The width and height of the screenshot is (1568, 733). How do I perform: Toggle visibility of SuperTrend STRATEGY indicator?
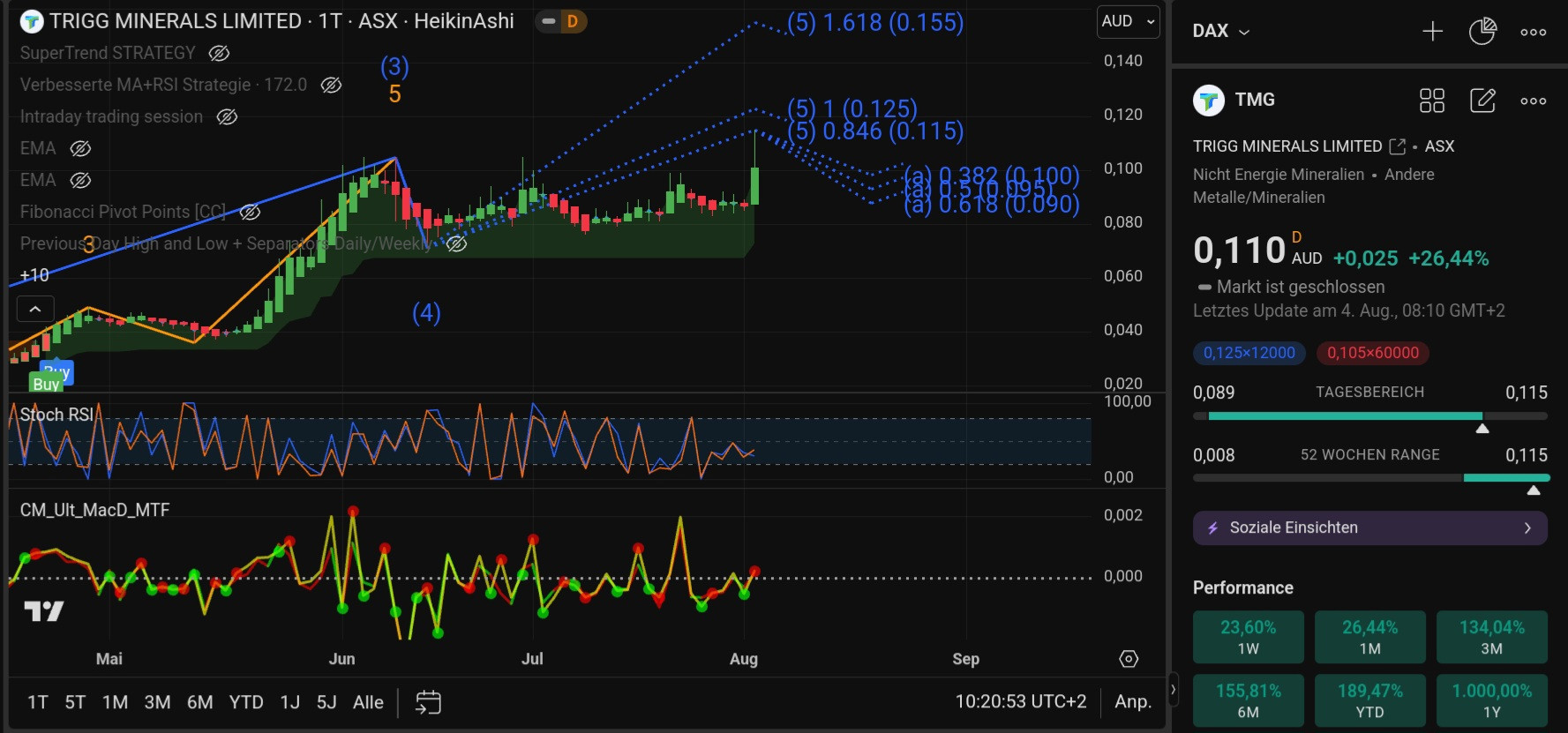pyautogui.click(x=219, y=54)
